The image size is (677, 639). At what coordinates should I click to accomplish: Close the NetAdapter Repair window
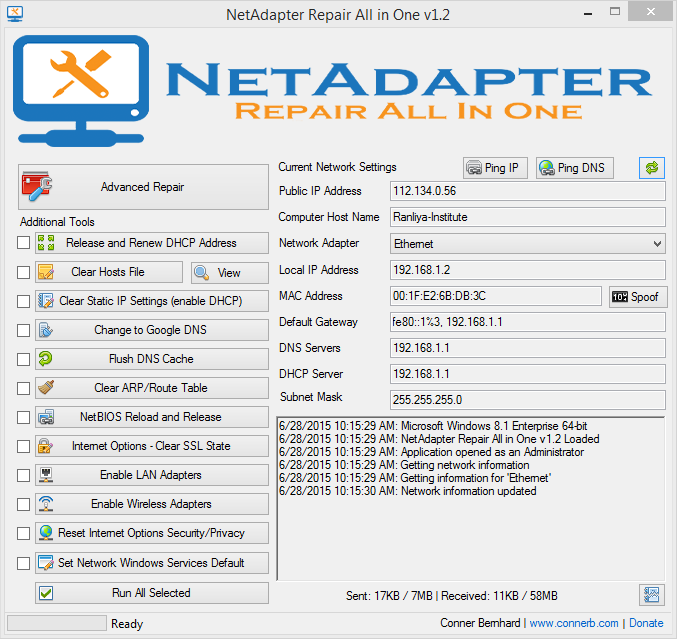tap(651, 12)
